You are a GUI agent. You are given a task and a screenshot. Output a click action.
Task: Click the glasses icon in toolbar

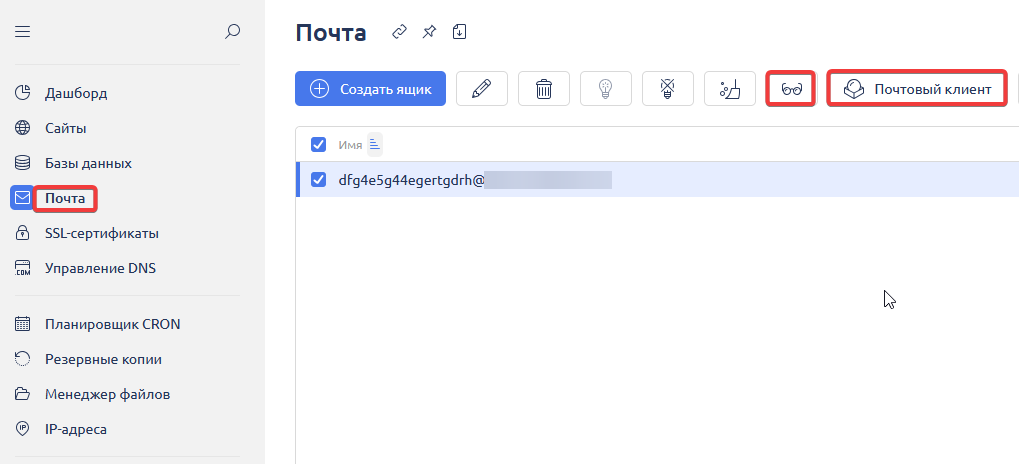[792, 89]
